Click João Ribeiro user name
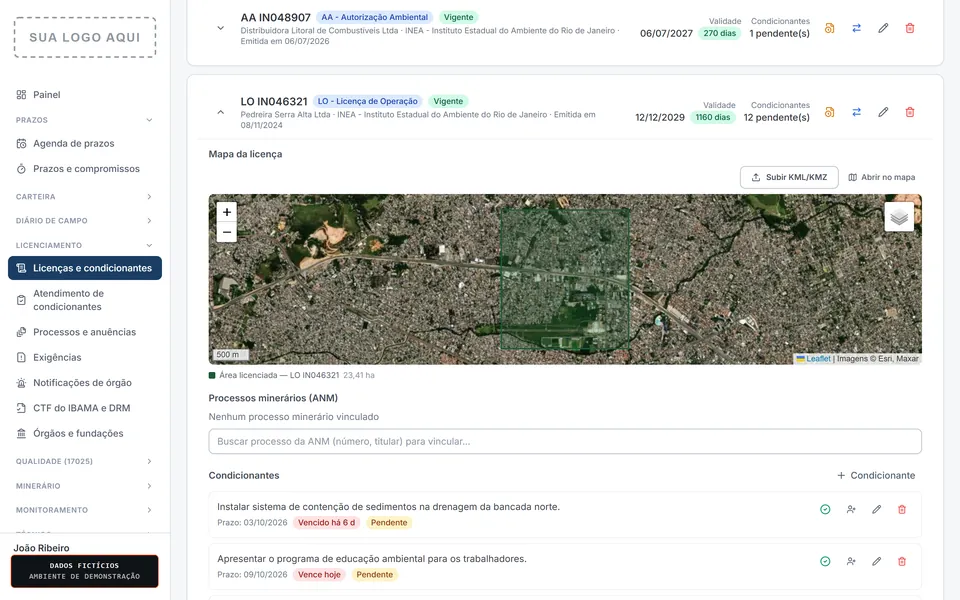The image size is (960, 600). click(x=42, y=548)
